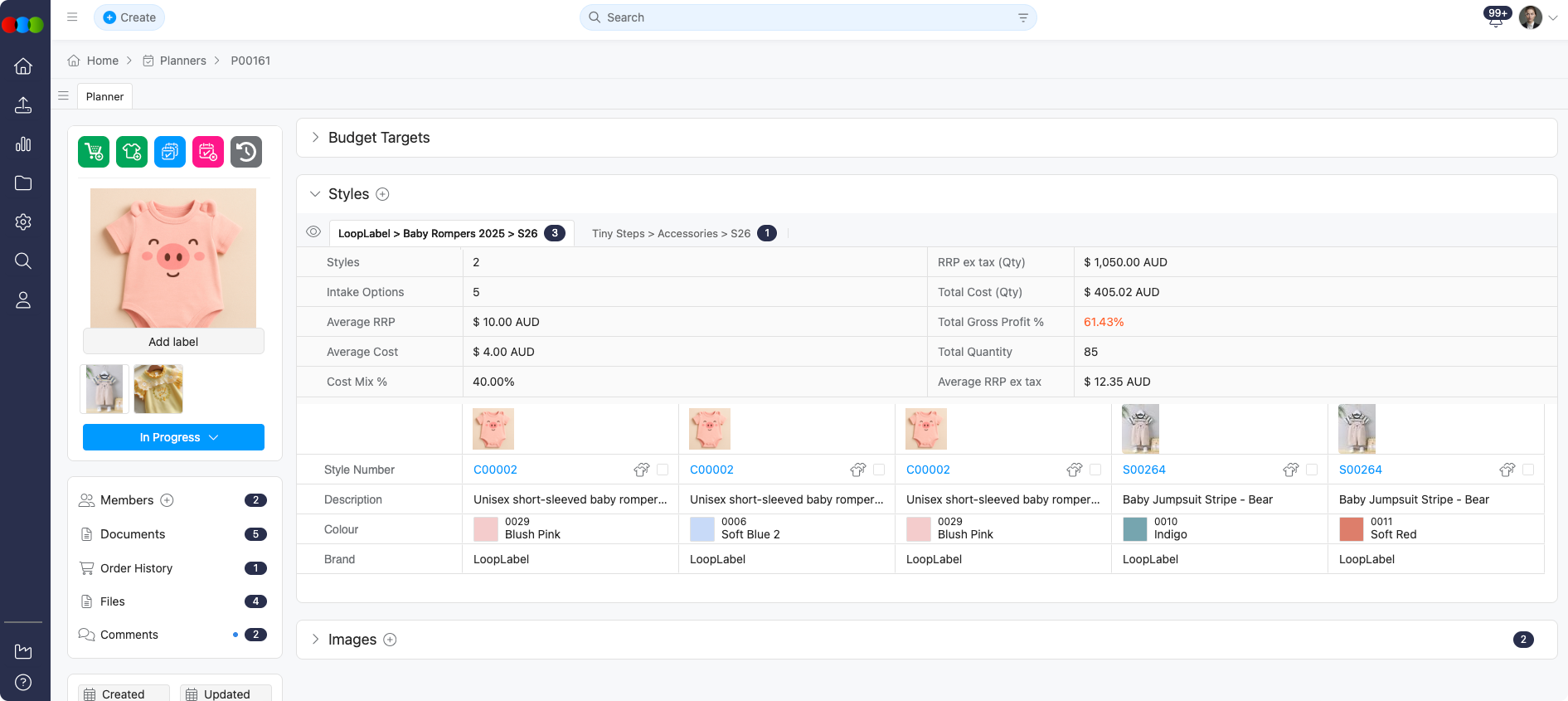Click the Add label button

173,342
